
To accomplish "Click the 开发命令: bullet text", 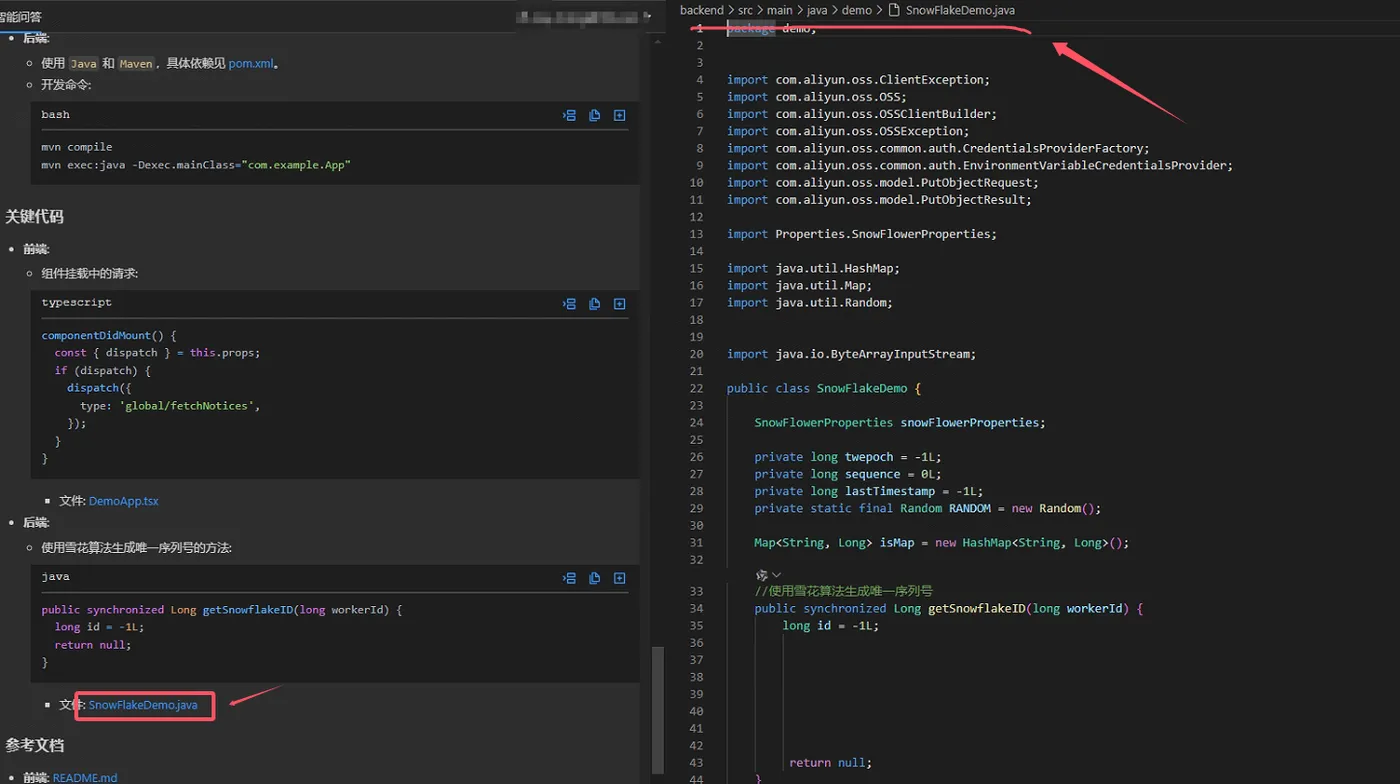I will tap(66, 85).
